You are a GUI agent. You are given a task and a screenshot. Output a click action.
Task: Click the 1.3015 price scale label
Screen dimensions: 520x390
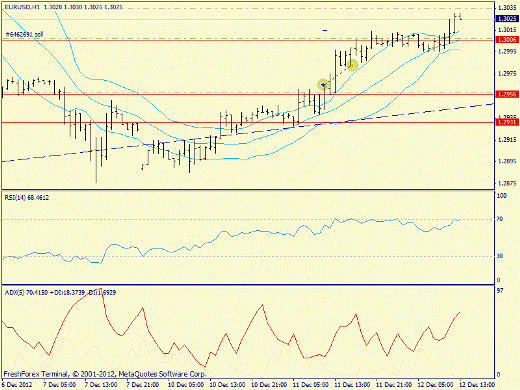508,30
